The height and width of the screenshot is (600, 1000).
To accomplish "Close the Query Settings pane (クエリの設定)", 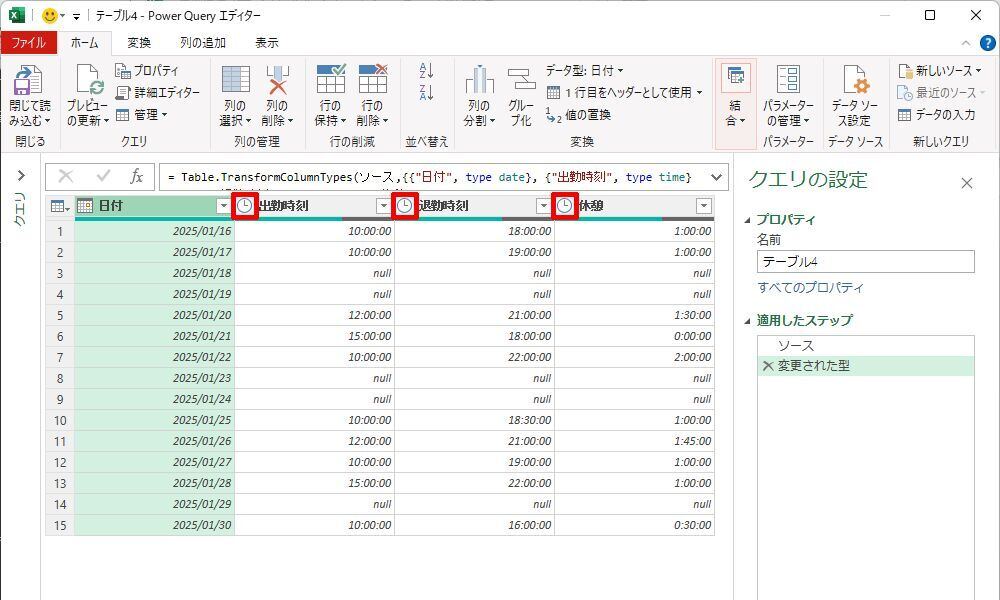I will click(x=967, y=184).
